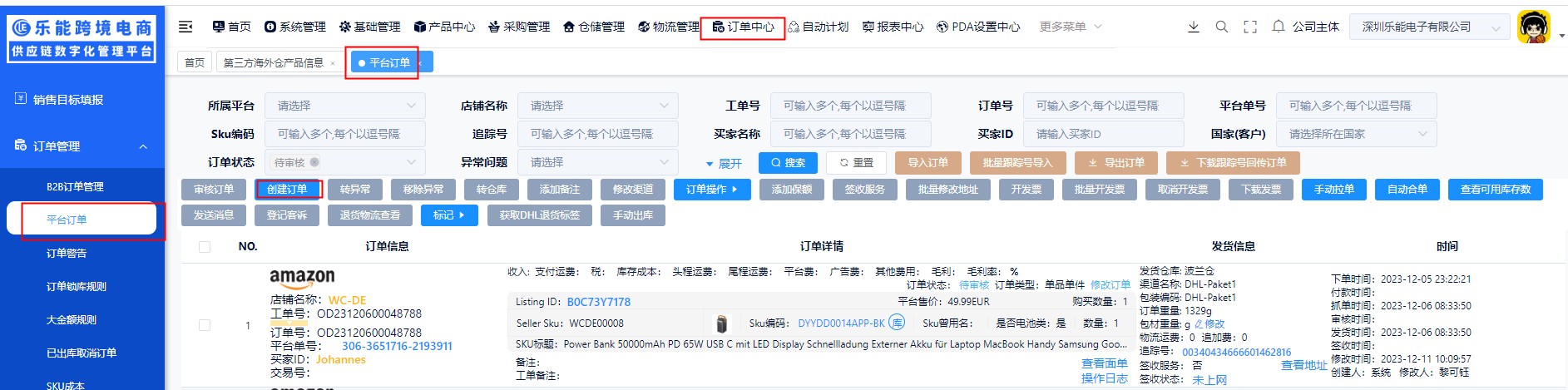The image size is (1568, 390).
Task: Select all orders with header checkbox
Action: click(205, 246)
